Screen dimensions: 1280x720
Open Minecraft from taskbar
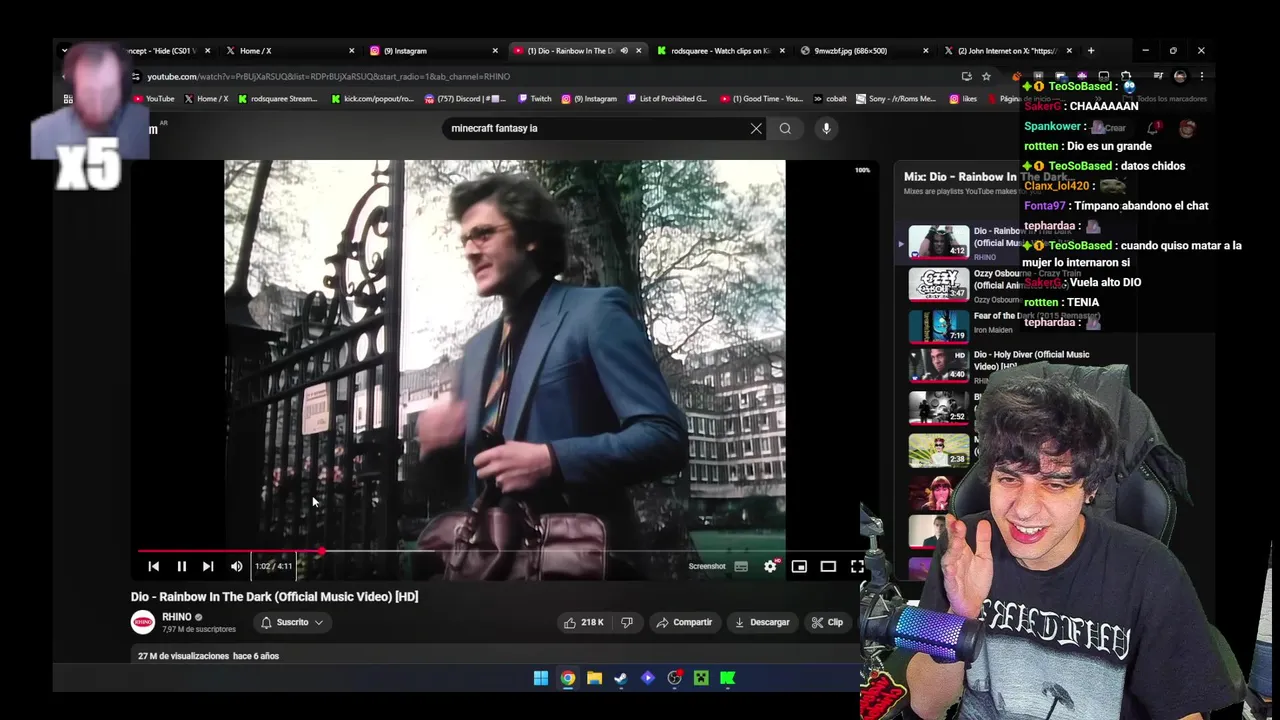[x=701, y=678]
